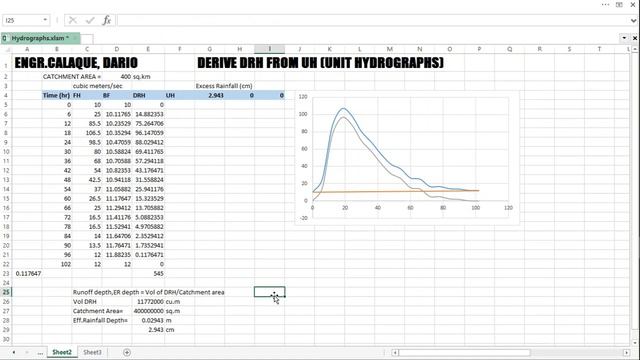Click the FH column header cell
This screenshot has height=360, width=640.
(87, 95)
